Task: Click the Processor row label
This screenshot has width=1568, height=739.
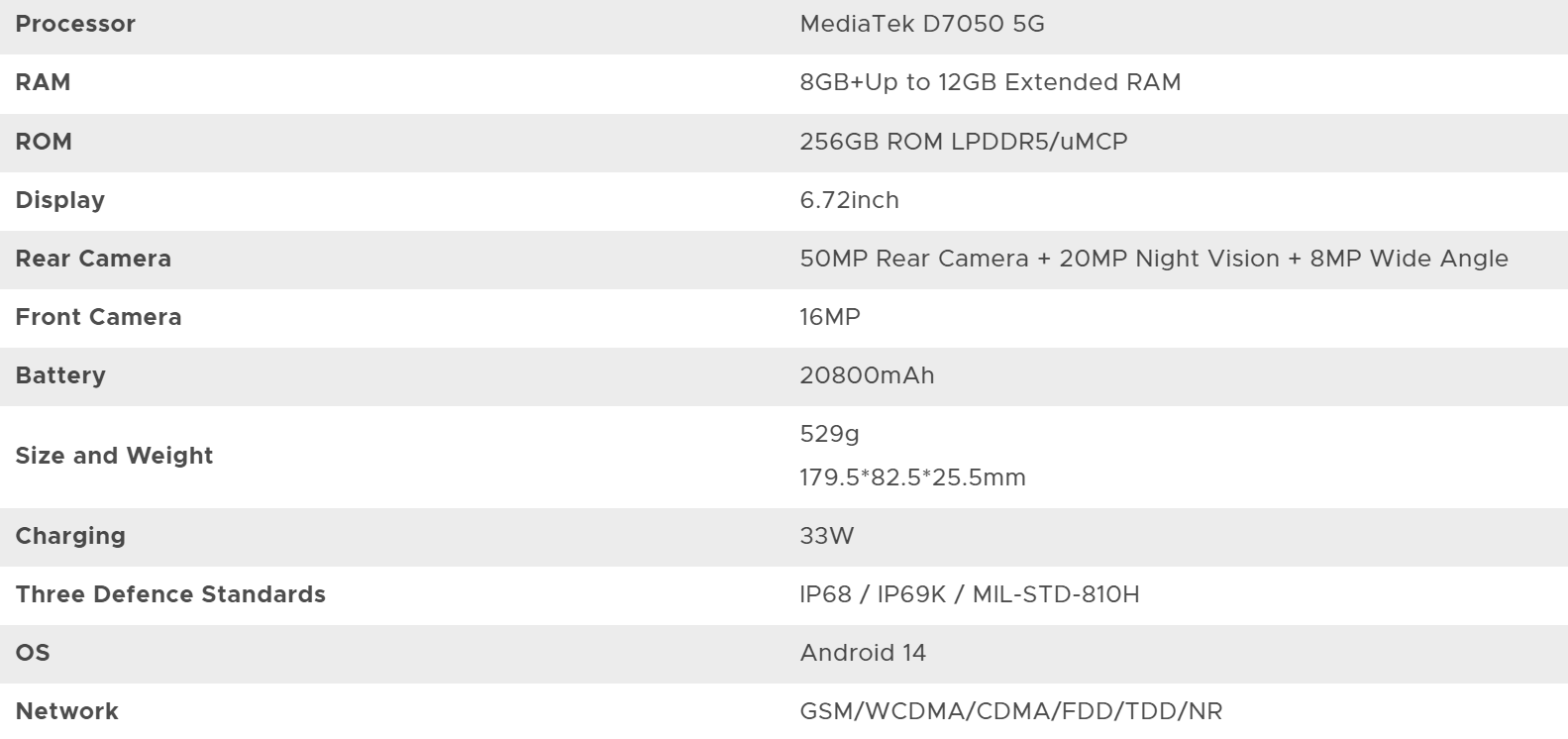Action: coord(75,24)
